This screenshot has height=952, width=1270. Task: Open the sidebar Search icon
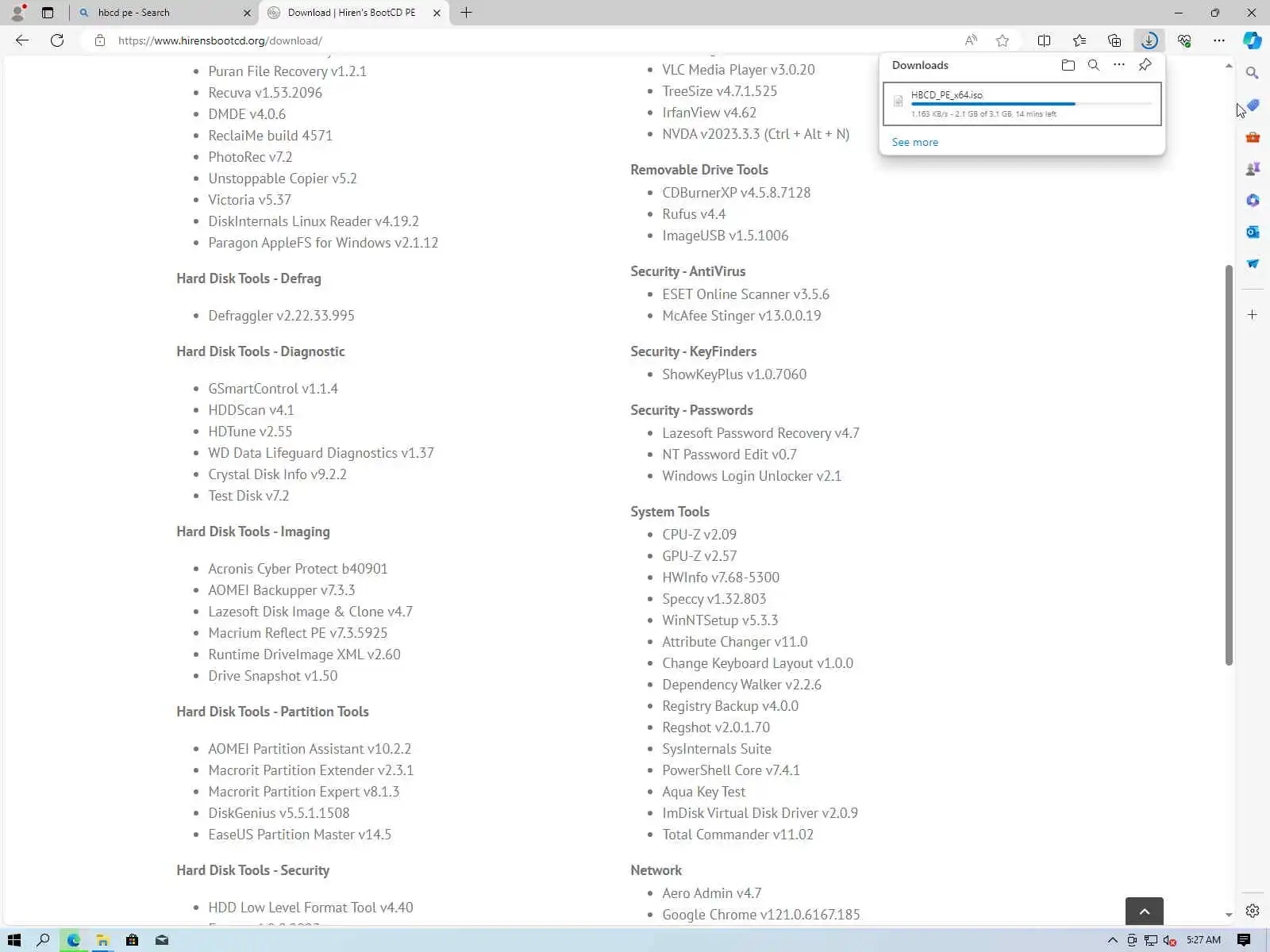(x=1253, y=73)
